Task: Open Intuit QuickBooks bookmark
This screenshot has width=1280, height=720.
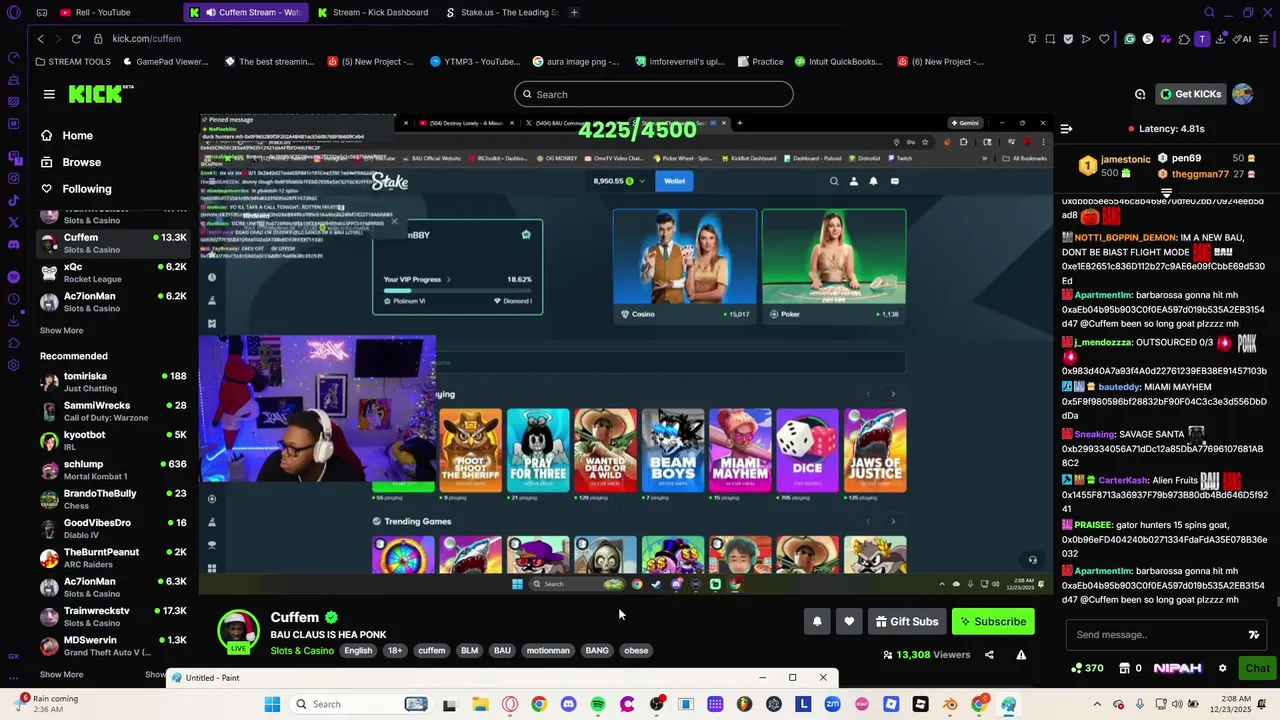Action: click(839, 61)
